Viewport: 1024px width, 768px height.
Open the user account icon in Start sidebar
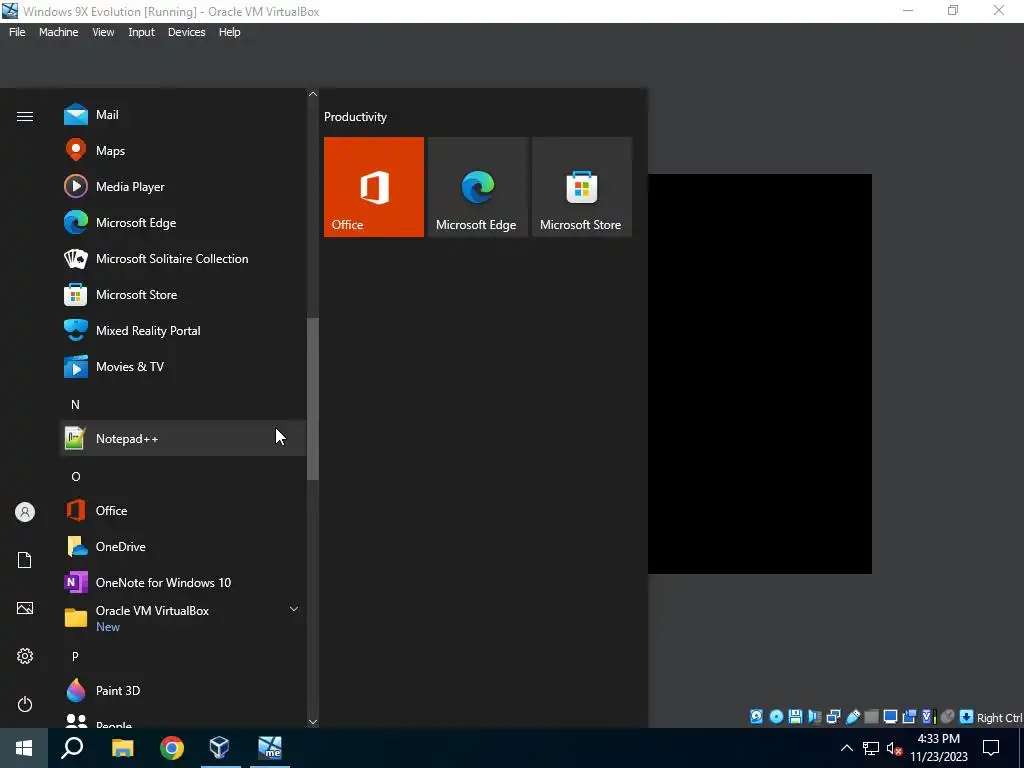tap(25, 512)
